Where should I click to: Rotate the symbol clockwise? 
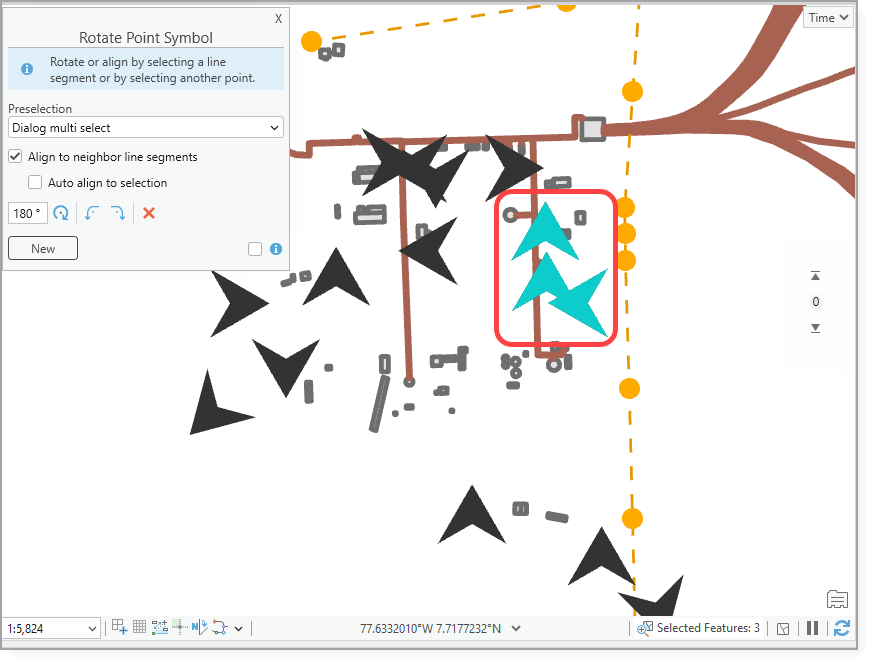click(119, 213)
